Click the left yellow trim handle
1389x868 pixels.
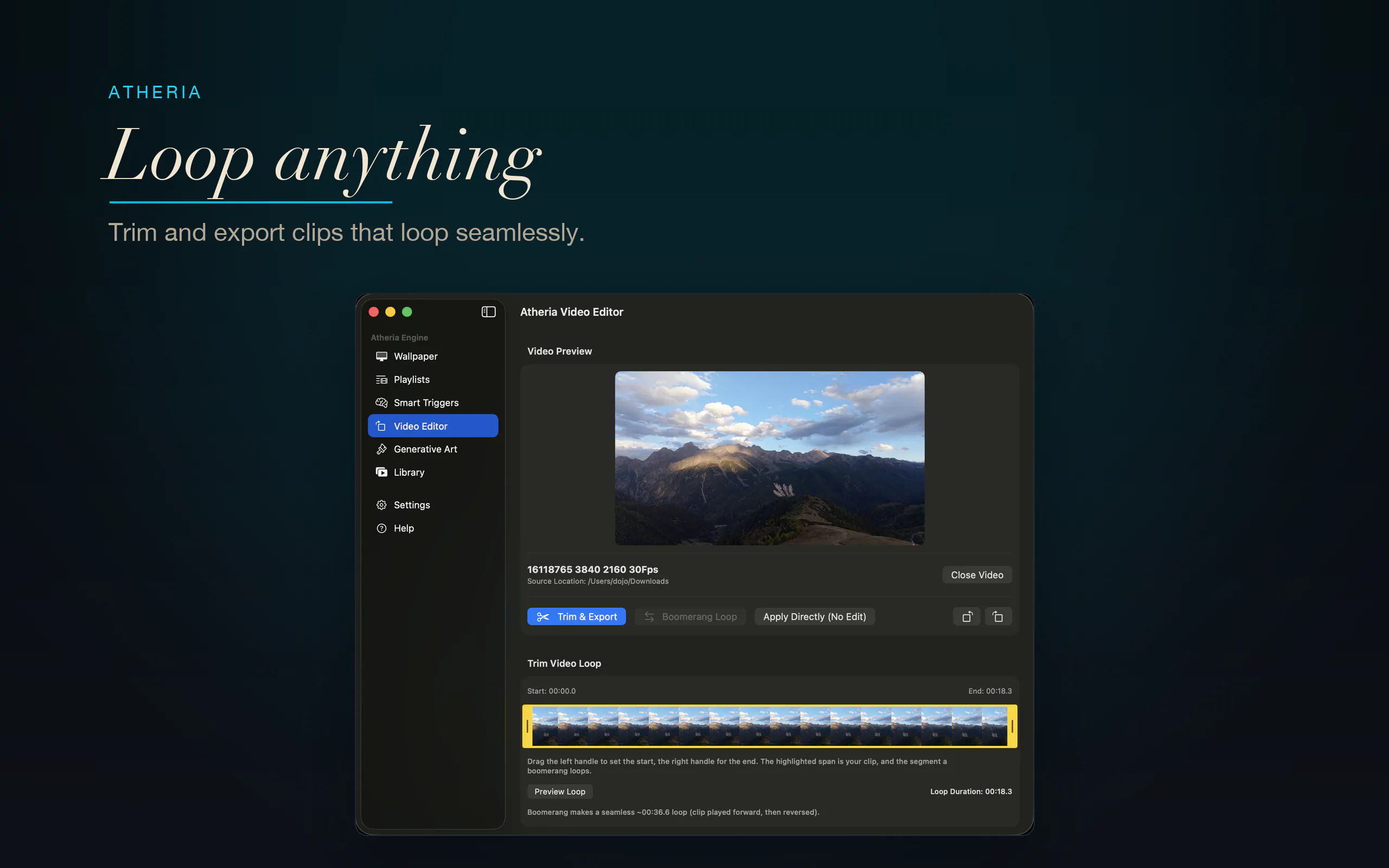pyautogui.click(x=527, y=726)
